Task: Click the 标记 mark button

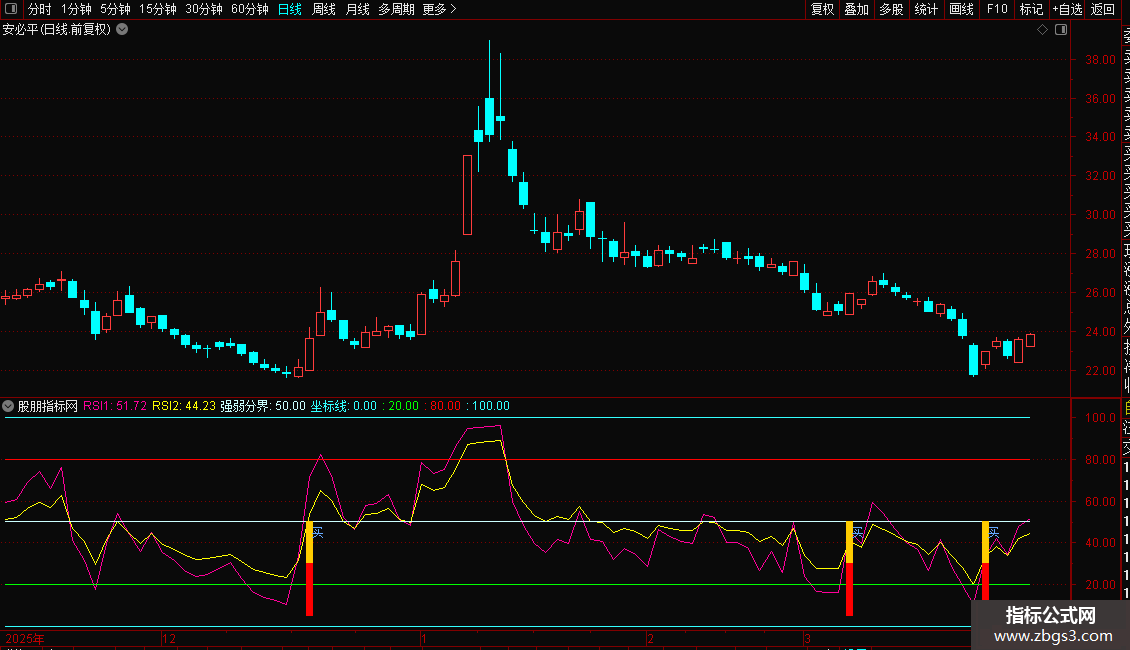Action: [x=1031, y=9]
